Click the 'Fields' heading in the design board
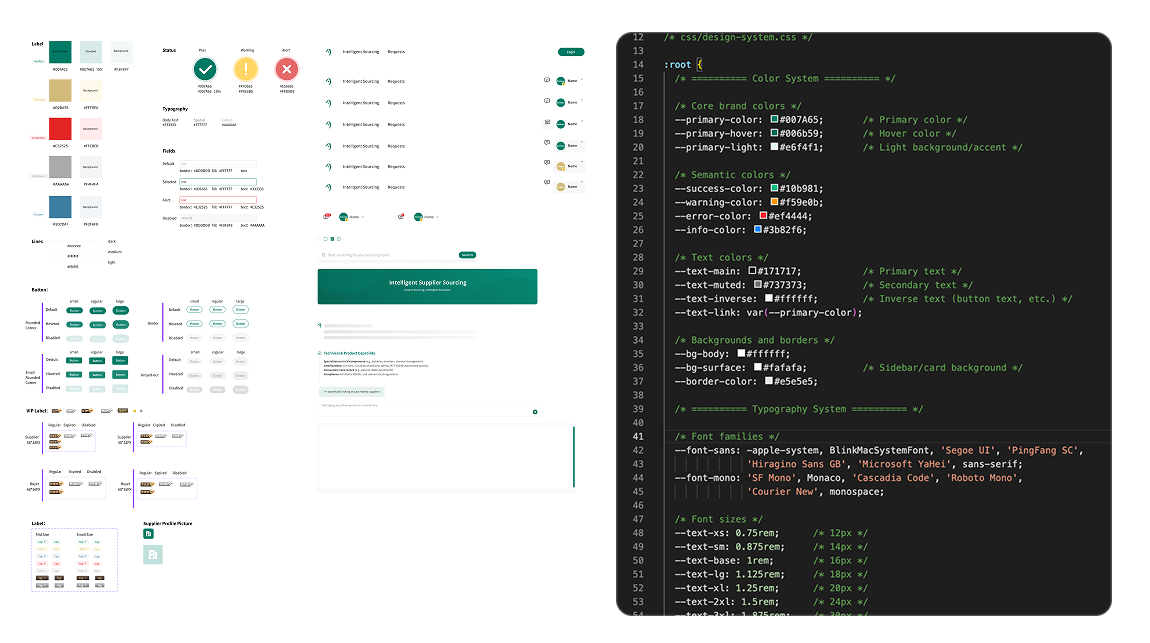 click(169, 151)
